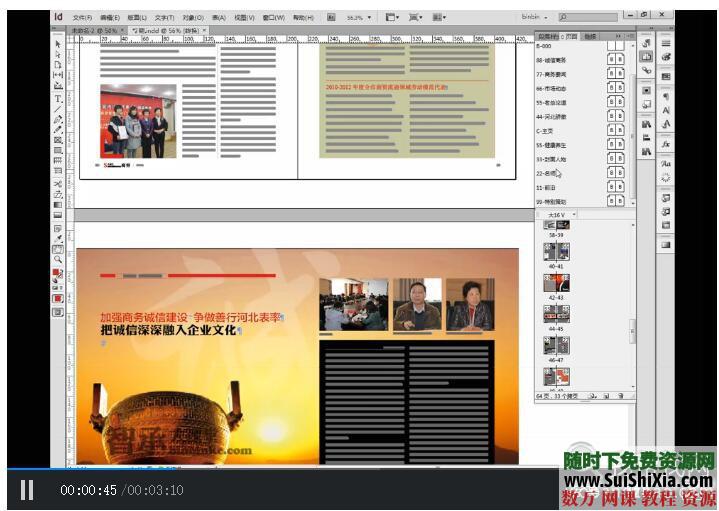Select the Zoom magnifier tool
The width and height of the screenshot is (719, 511).
[x=58, y=260]
